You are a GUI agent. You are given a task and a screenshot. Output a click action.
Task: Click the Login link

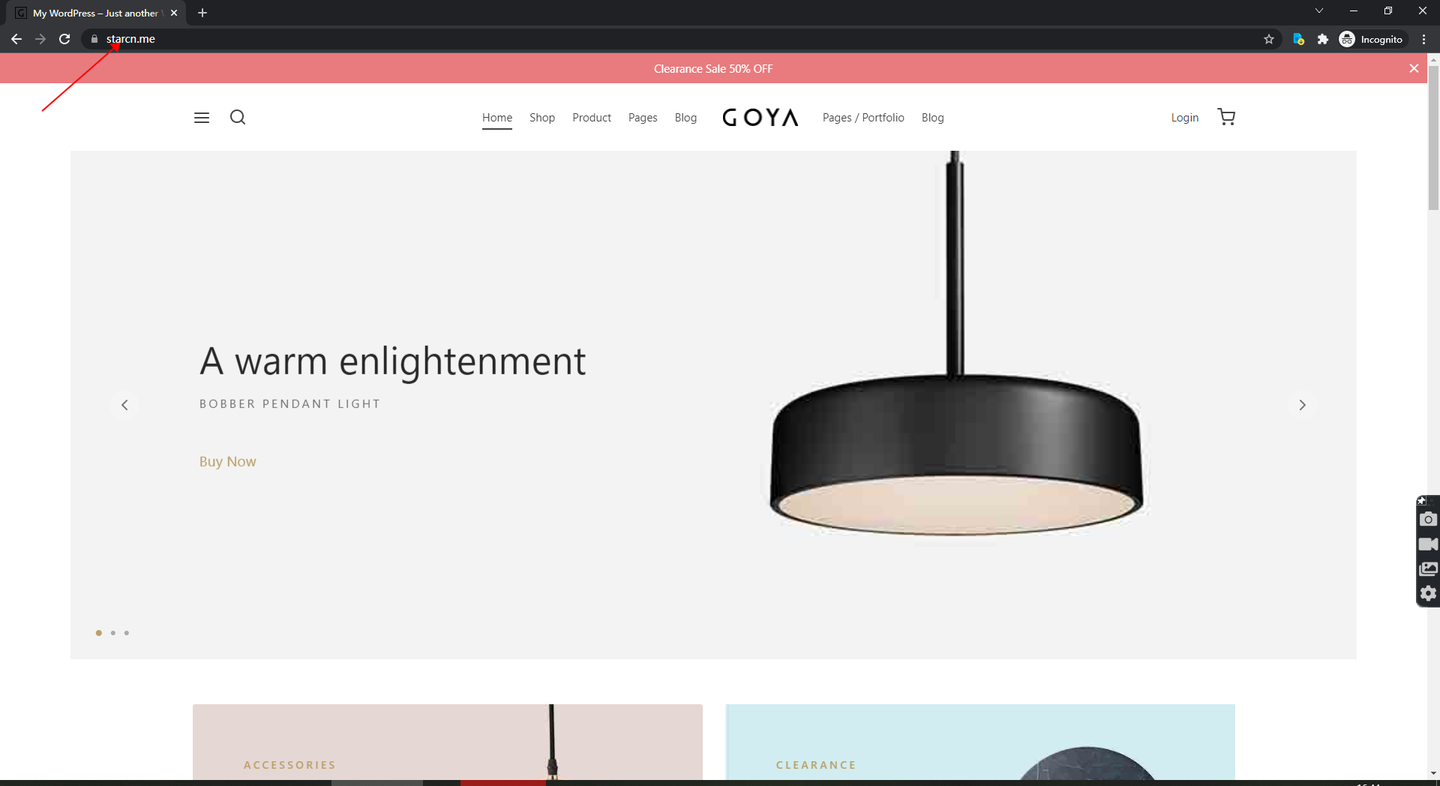pyautogui.click(x=1185, y=118)
